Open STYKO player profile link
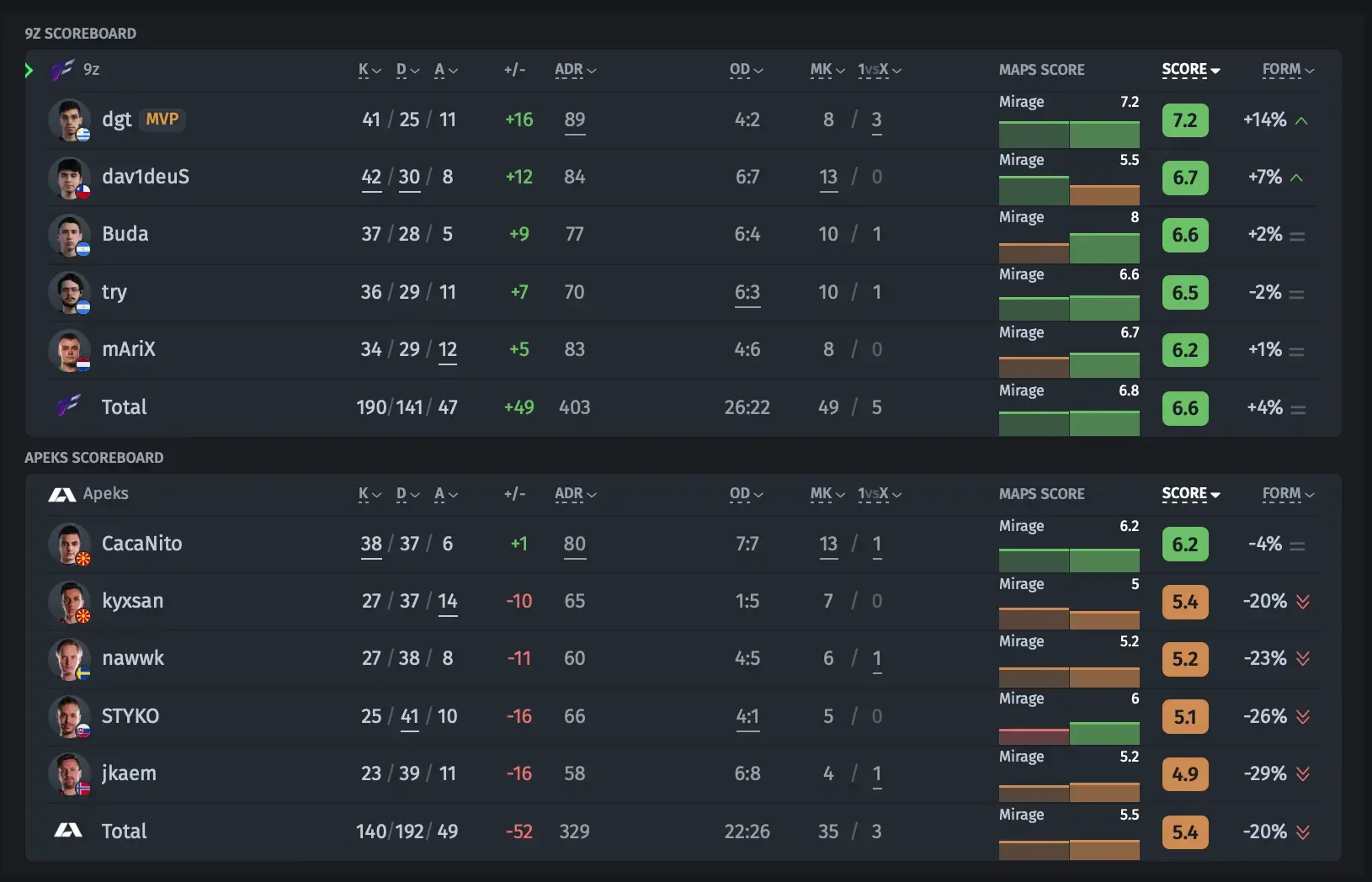Image resolution: width=1372 pixels, height=882 pixels. click(130, 716)
